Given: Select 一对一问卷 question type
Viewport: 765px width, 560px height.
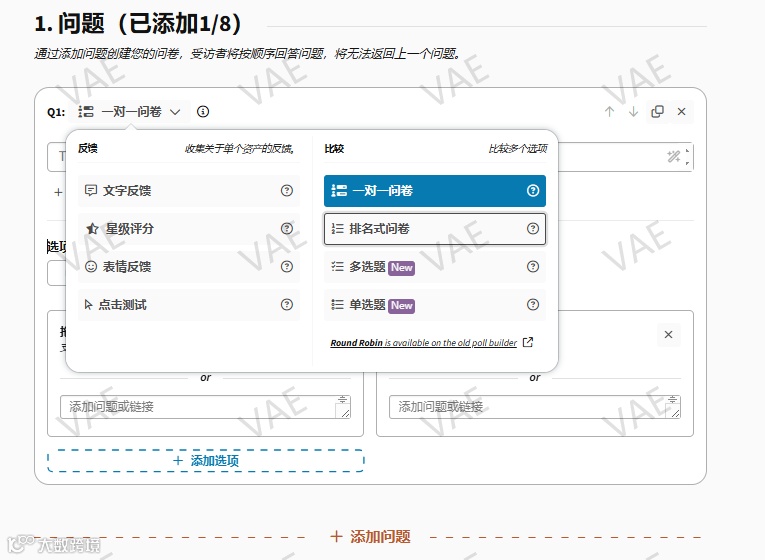Looking at the screenshot, I should 435,191.
